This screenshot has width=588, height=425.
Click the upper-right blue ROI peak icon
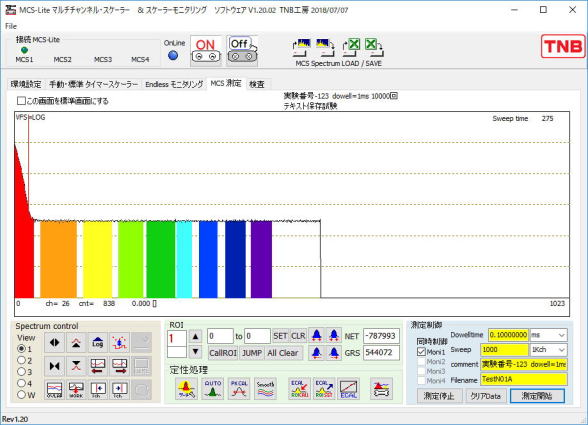click(x=334, y=335)
